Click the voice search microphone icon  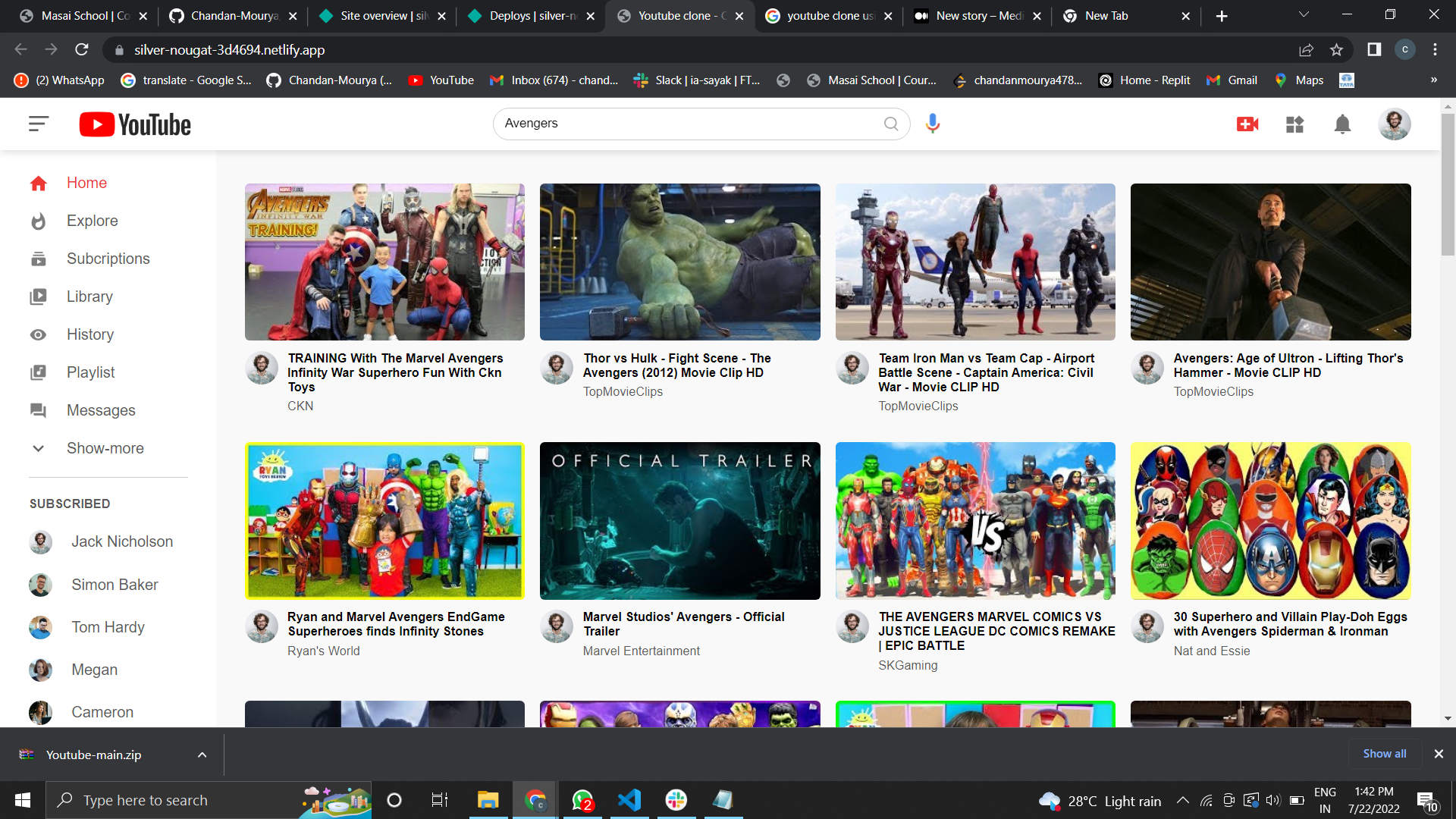tap(933, 123)
